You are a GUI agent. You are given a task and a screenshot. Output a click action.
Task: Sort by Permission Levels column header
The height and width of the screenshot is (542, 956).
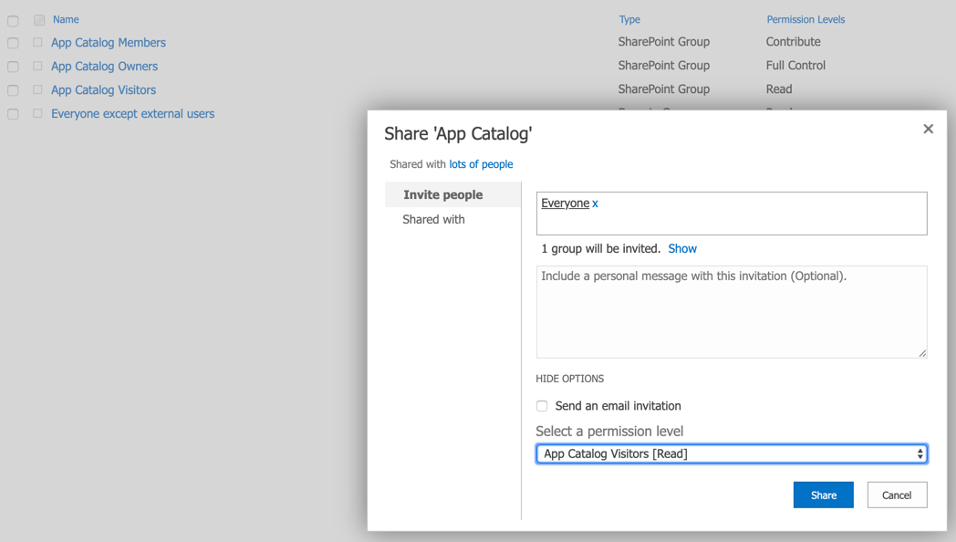[805, 20]
